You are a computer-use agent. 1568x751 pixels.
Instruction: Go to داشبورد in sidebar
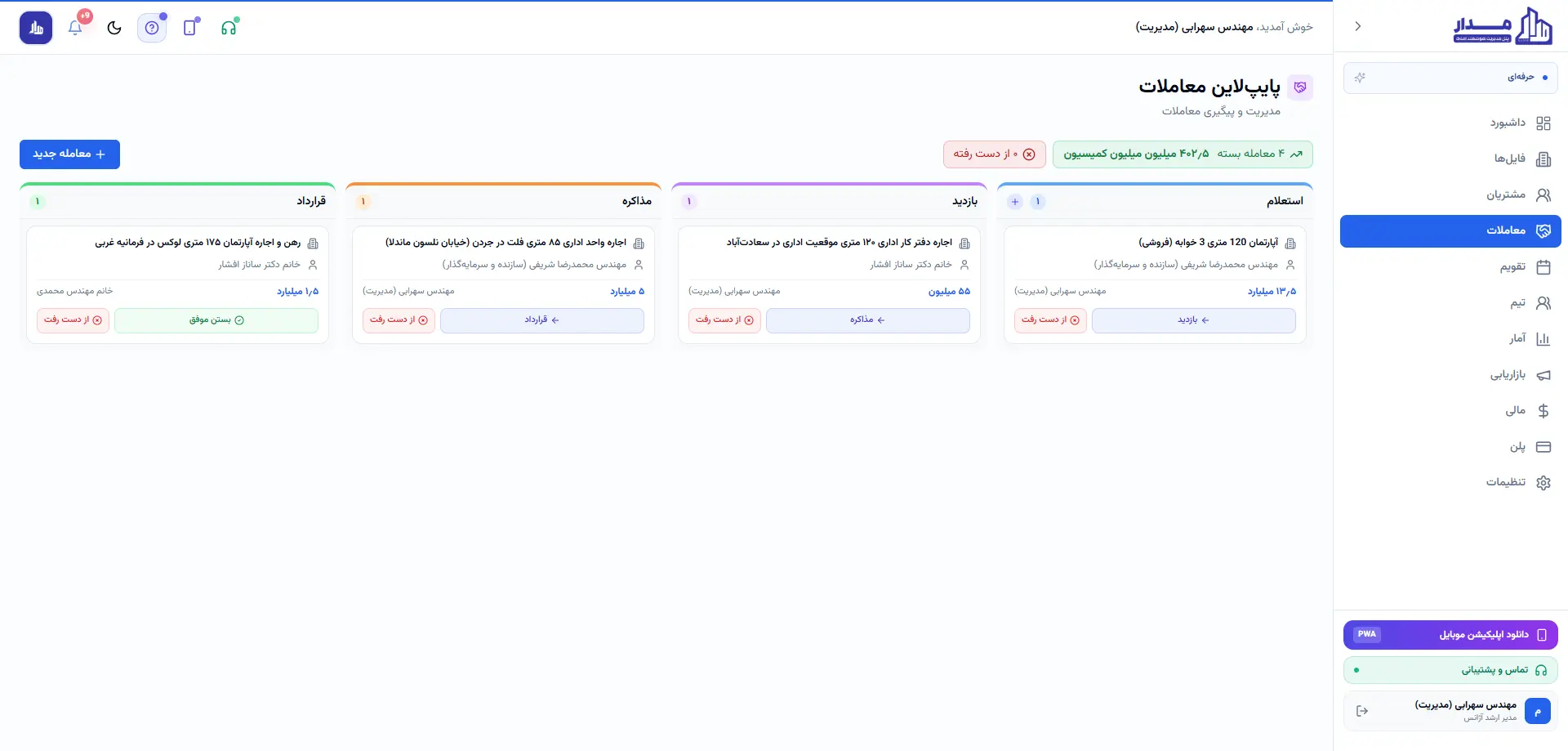tap(1450, 123)
